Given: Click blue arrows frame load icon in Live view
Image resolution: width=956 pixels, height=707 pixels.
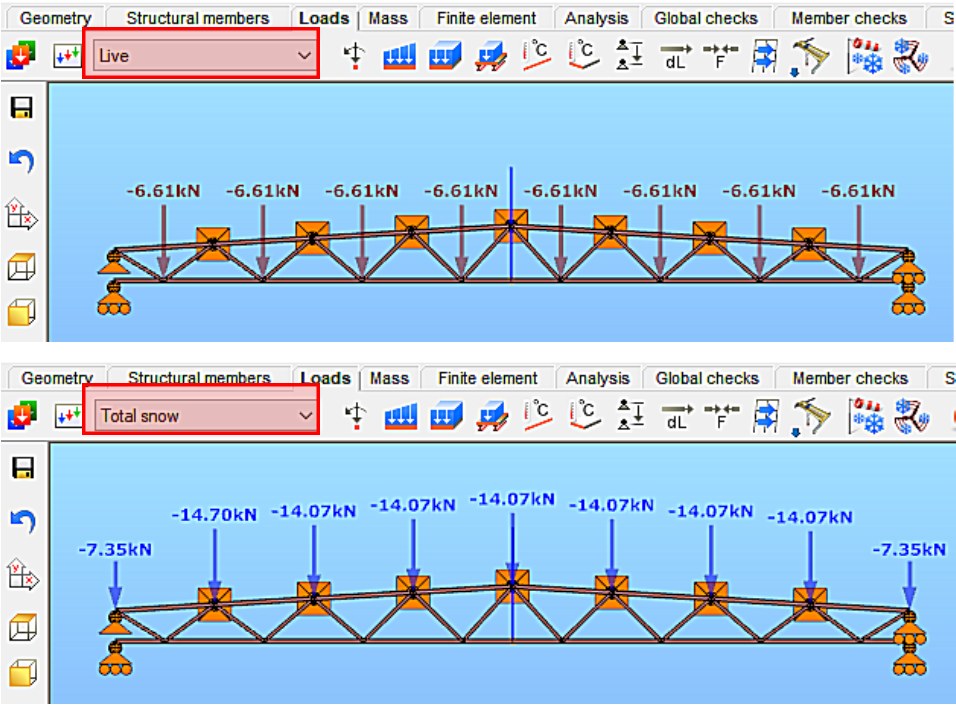Looking at the screenshot, I should click(765, 56).
